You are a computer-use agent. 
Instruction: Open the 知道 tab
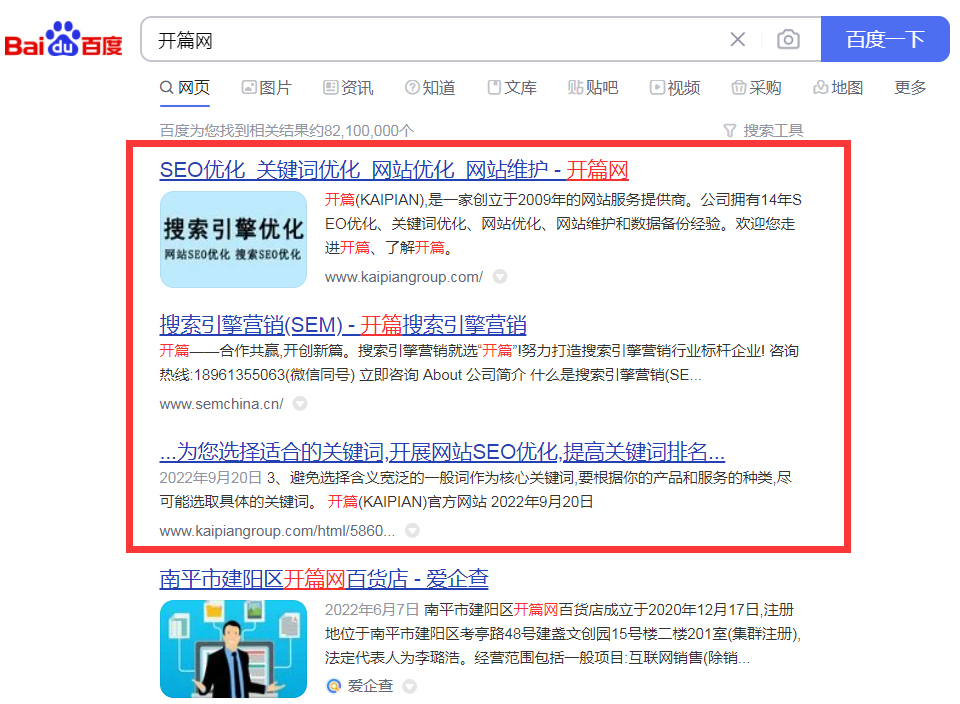pos(430,88)
